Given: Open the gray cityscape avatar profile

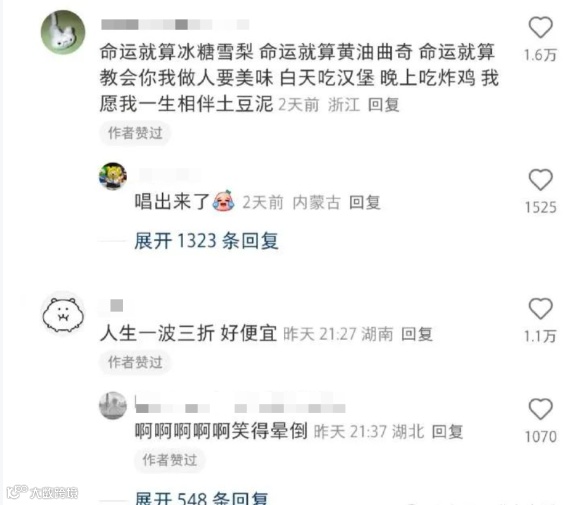Looking at the screenshot, I should coord(112,406).
